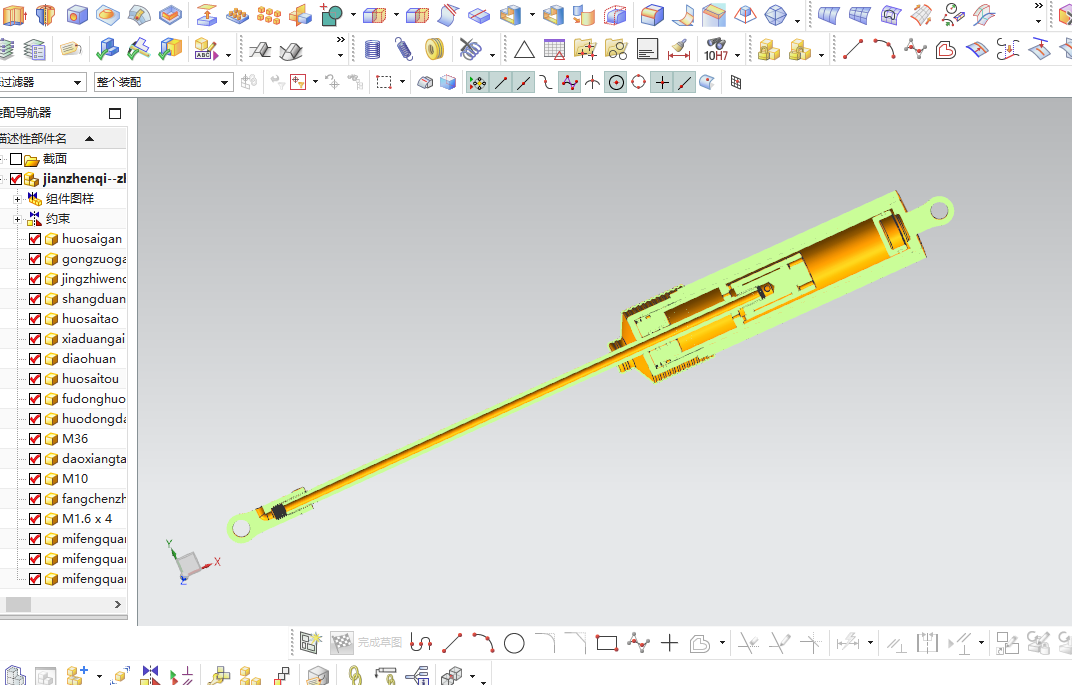Select the Revolve tool icon
This screenshot has width=1072, height=685.
click(45, 14)
